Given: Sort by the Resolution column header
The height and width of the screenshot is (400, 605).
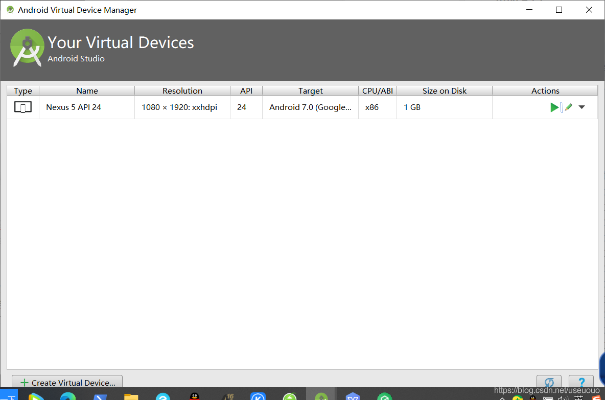Looking at the screenshot, I should click(x=182, y=91).
